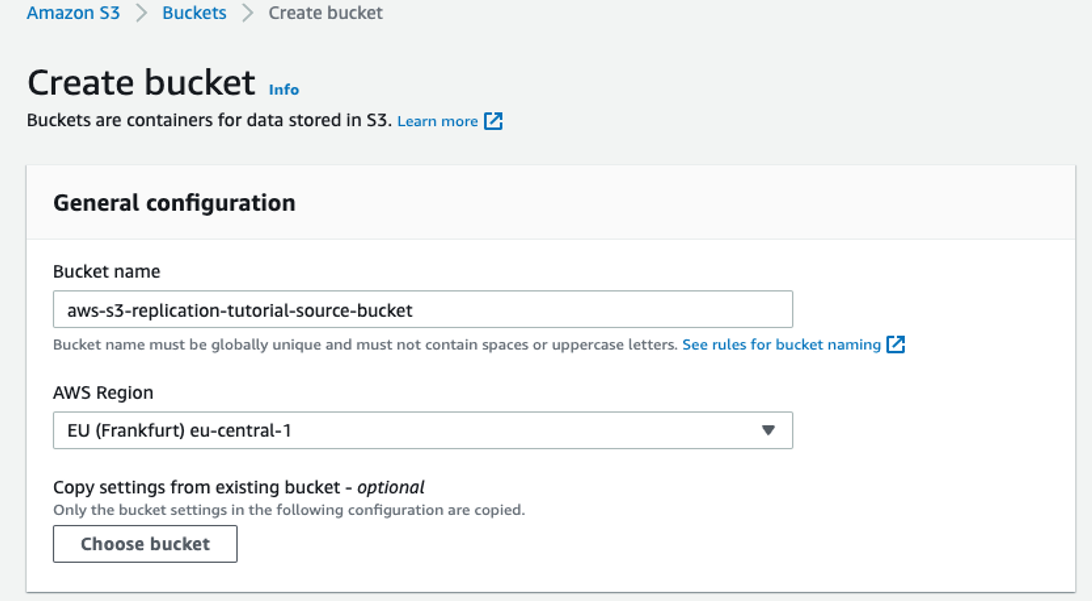Follow the Learn more link
The width and height of the screenshot is (1092, 601).
pos(437,121)
